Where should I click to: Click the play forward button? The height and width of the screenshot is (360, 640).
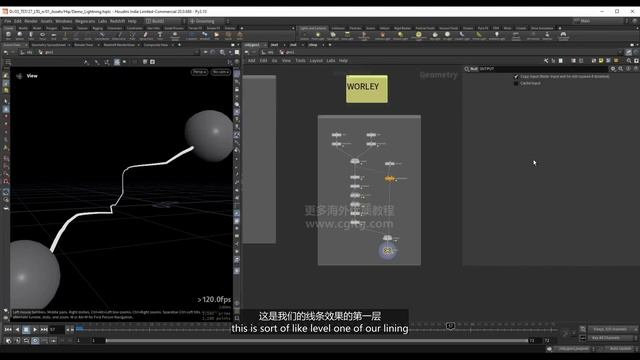pyautogui.click(x=35, y=329)
